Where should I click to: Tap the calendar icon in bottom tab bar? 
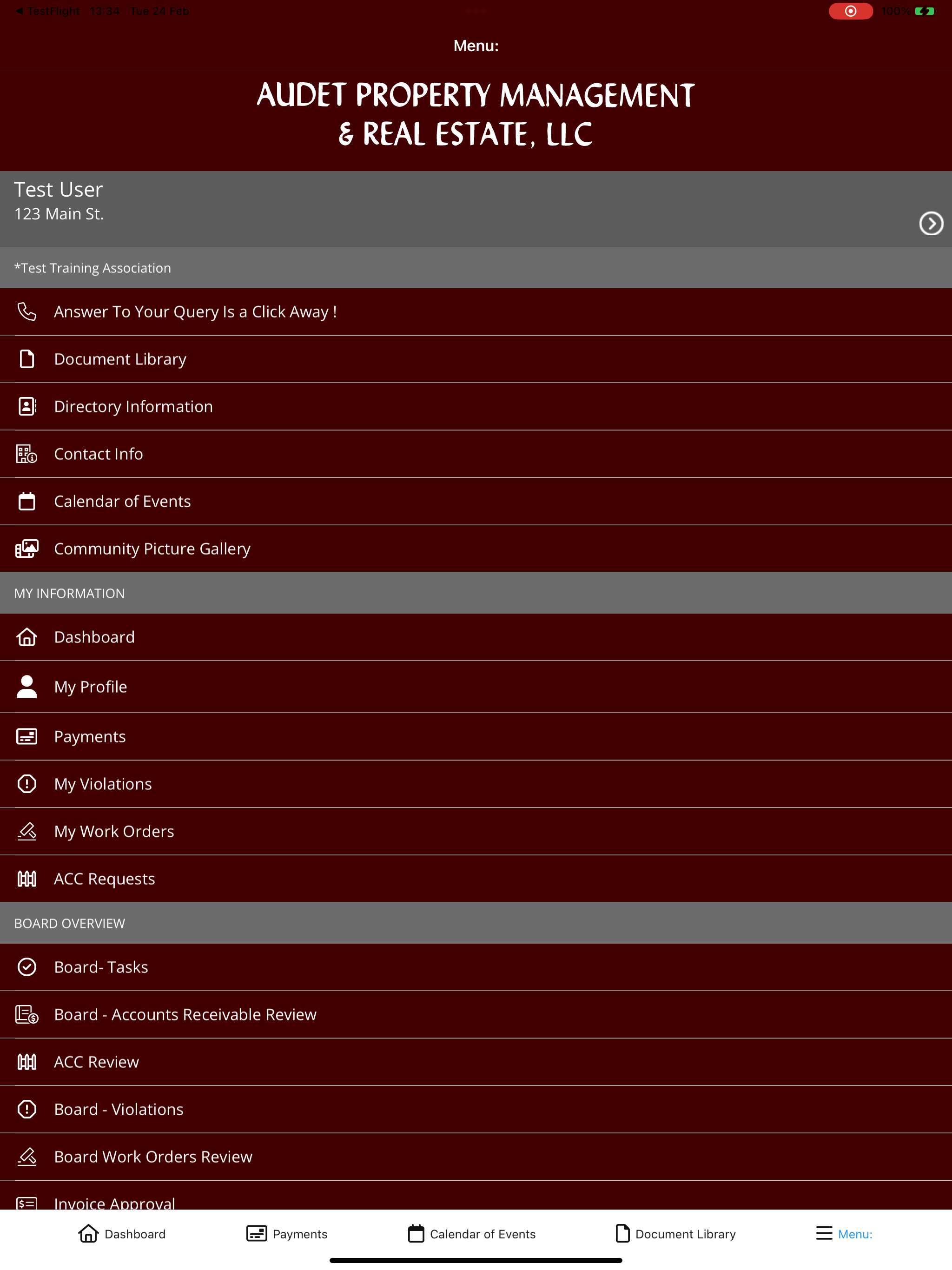pos(416,1233)
